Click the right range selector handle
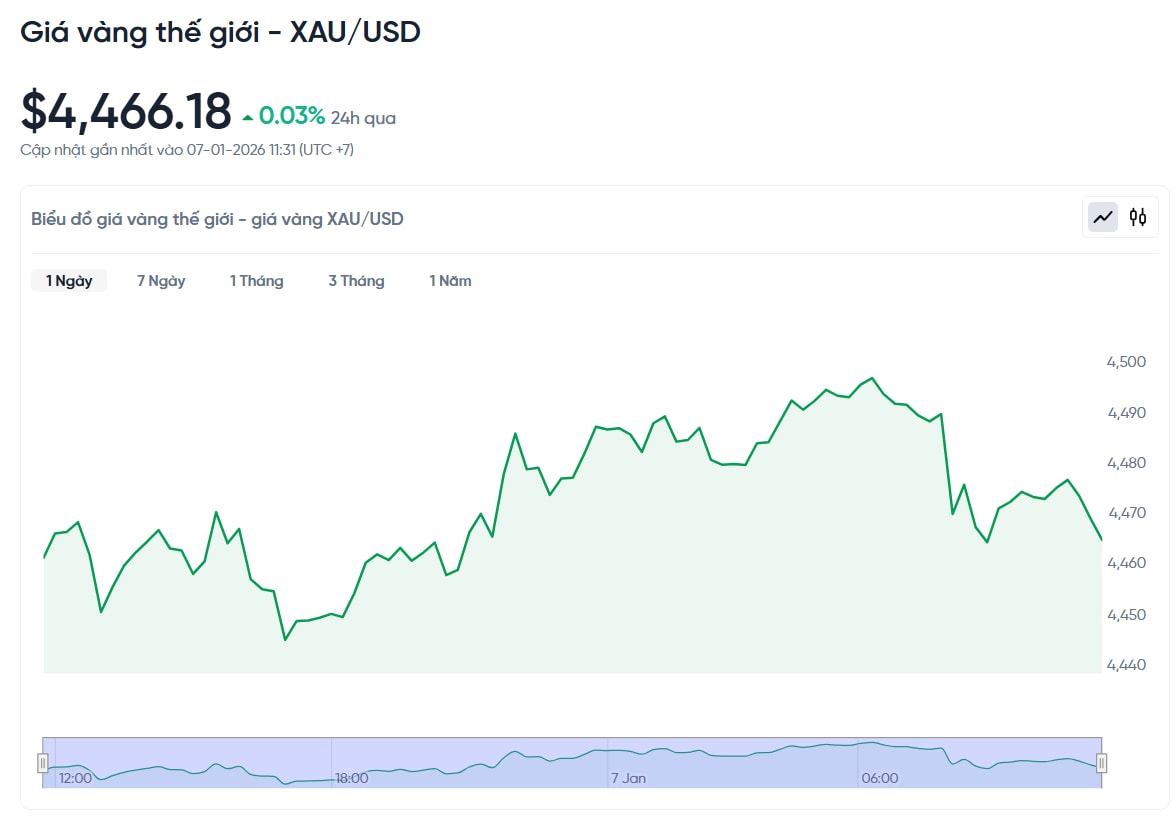 point(1102,762)
